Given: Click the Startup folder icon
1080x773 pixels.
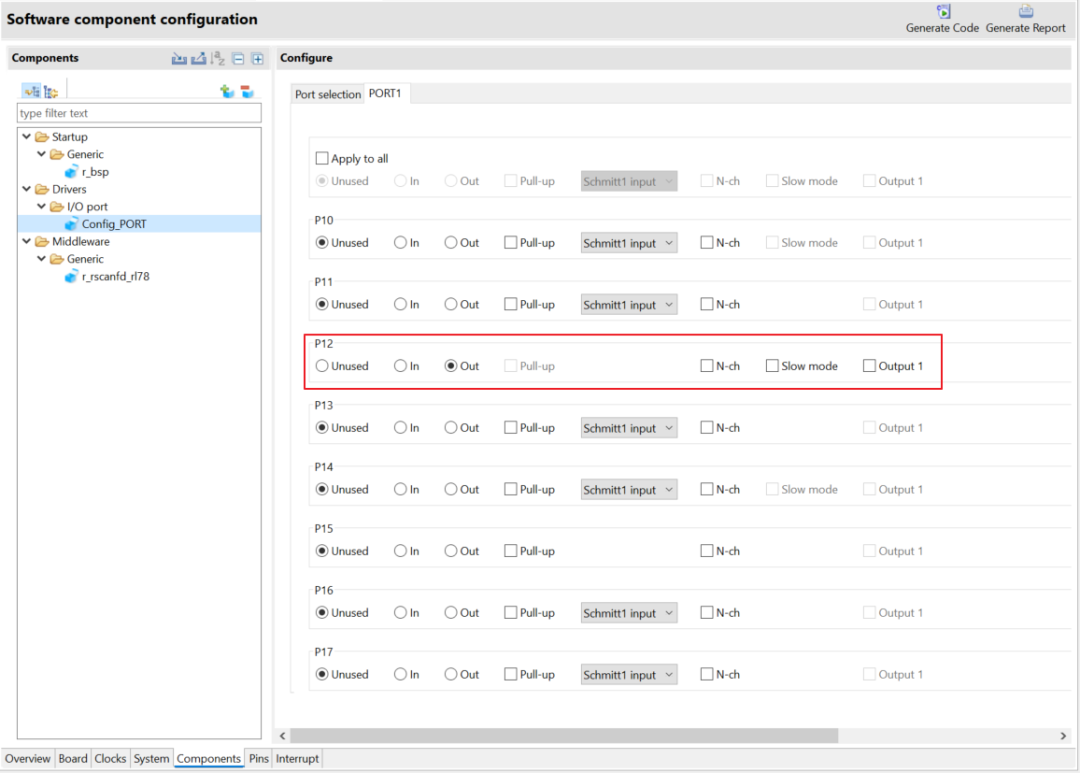Looking at the screenshot, I should (x=42, y=136).
